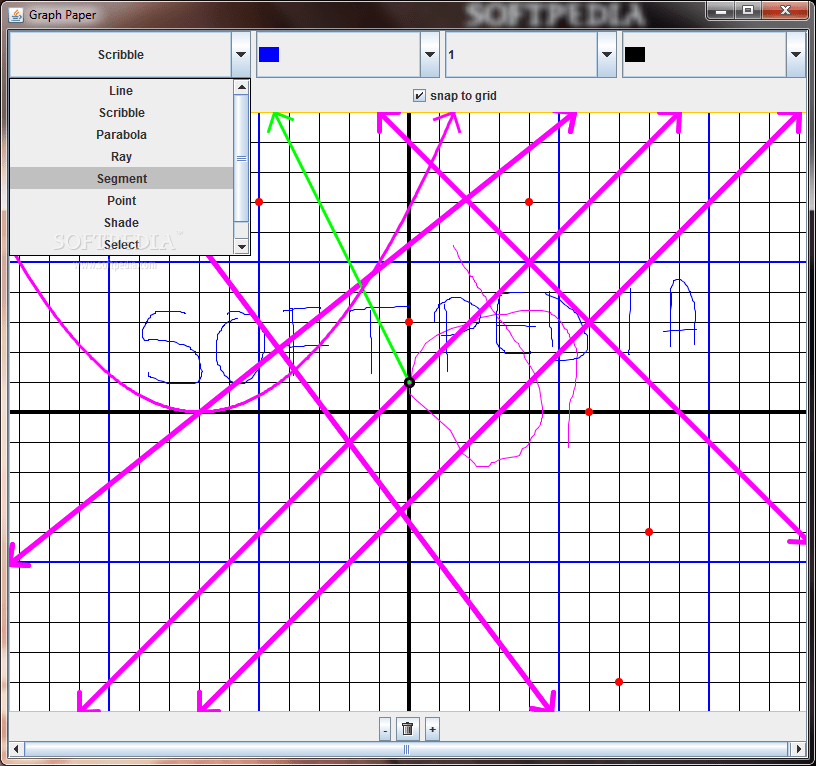This screenshot has width=816, height=766.
Task: Activate the Select tool
Action: click(x=120, y=244)
